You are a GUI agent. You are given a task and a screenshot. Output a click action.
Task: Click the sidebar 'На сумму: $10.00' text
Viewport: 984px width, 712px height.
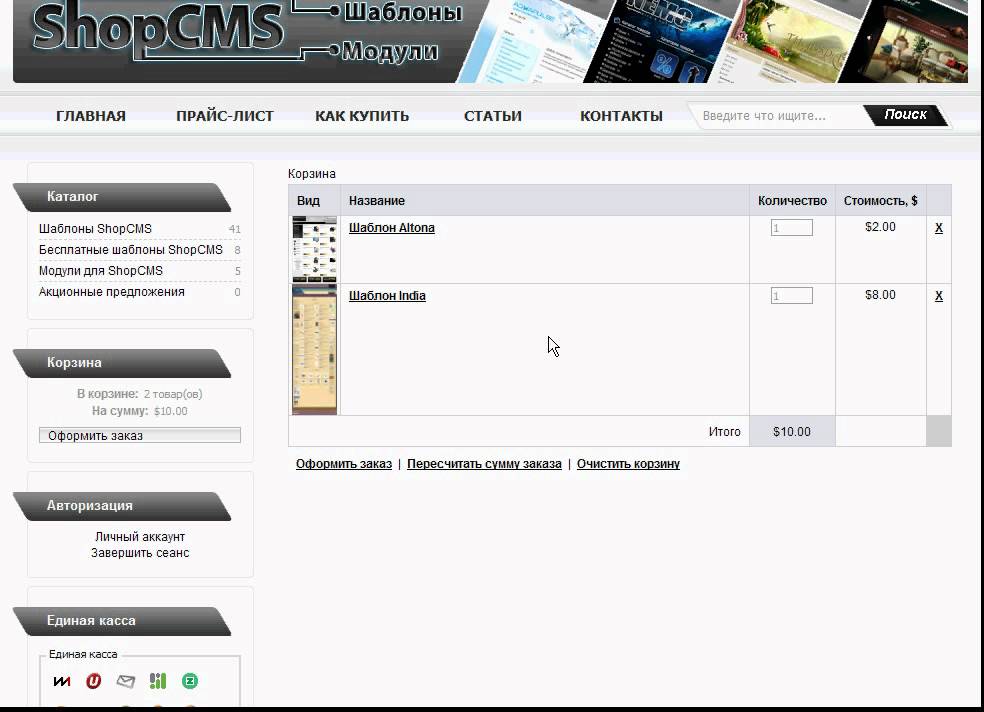tap(139, 411)
